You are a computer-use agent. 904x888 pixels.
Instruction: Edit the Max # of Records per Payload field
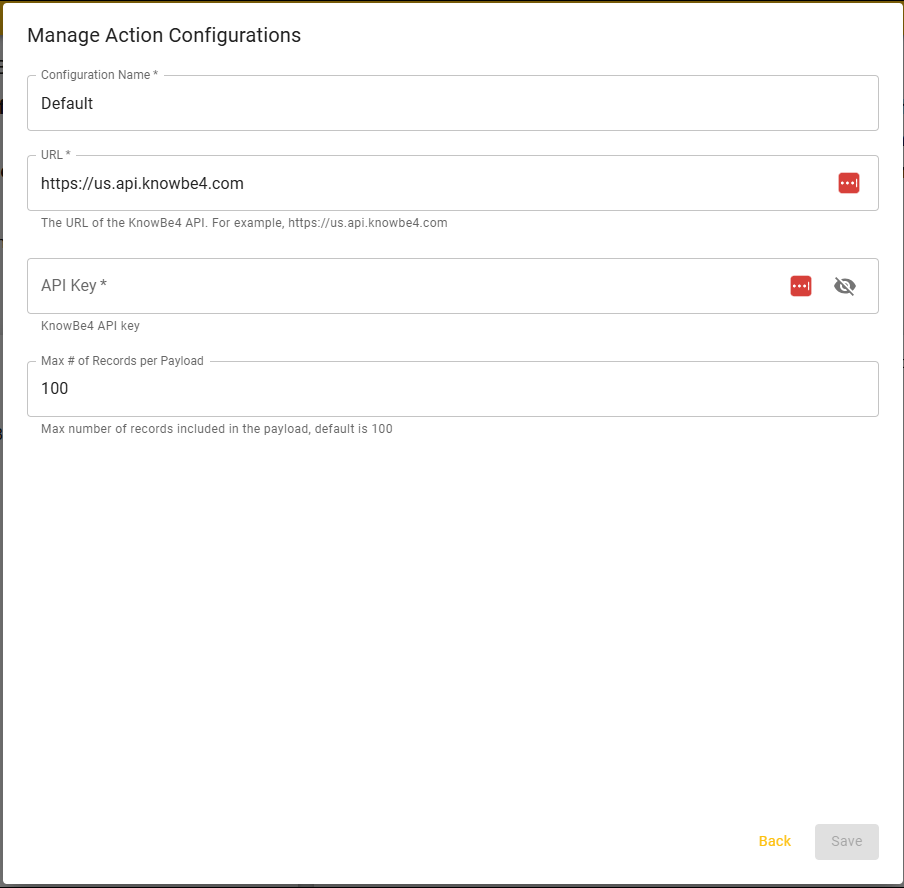pyautogui.click(x=453, y=389)
